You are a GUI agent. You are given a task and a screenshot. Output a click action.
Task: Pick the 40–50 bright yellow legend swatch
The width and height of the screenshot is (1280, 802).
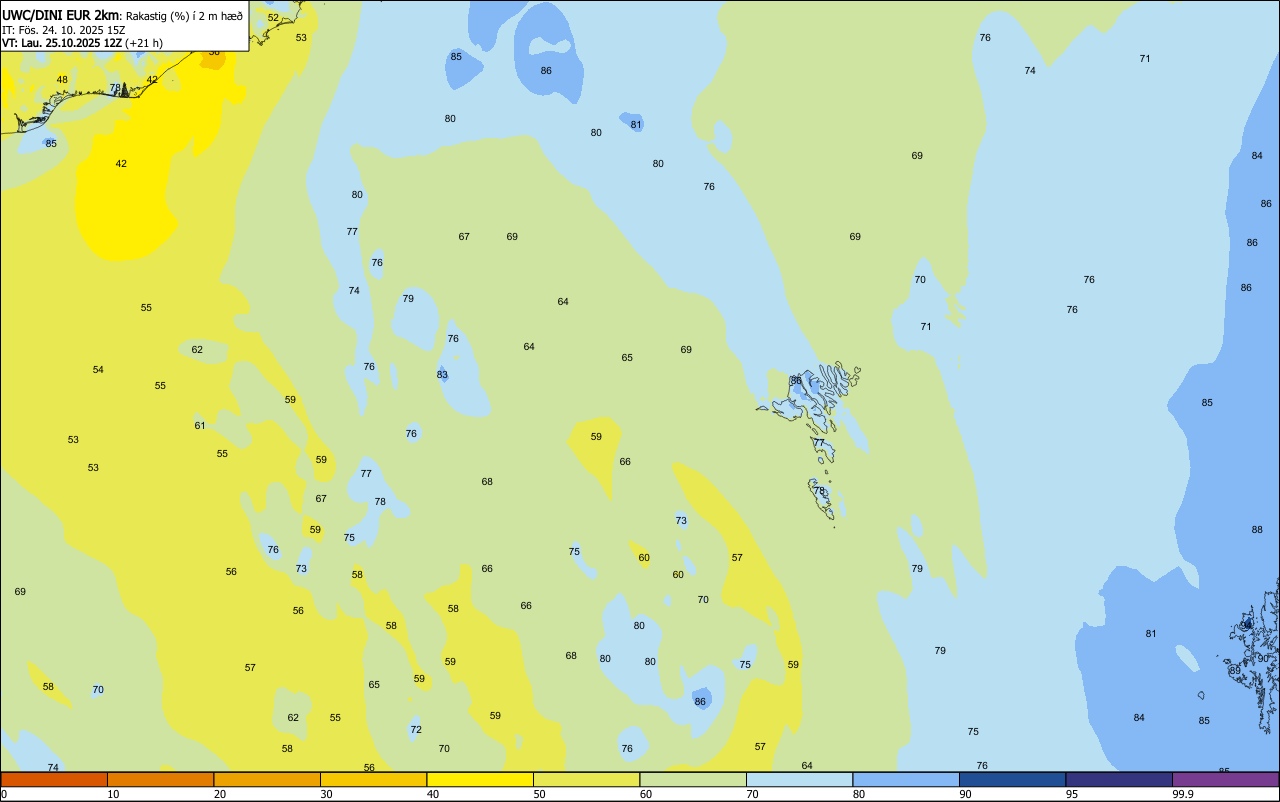tap(480, 779)
